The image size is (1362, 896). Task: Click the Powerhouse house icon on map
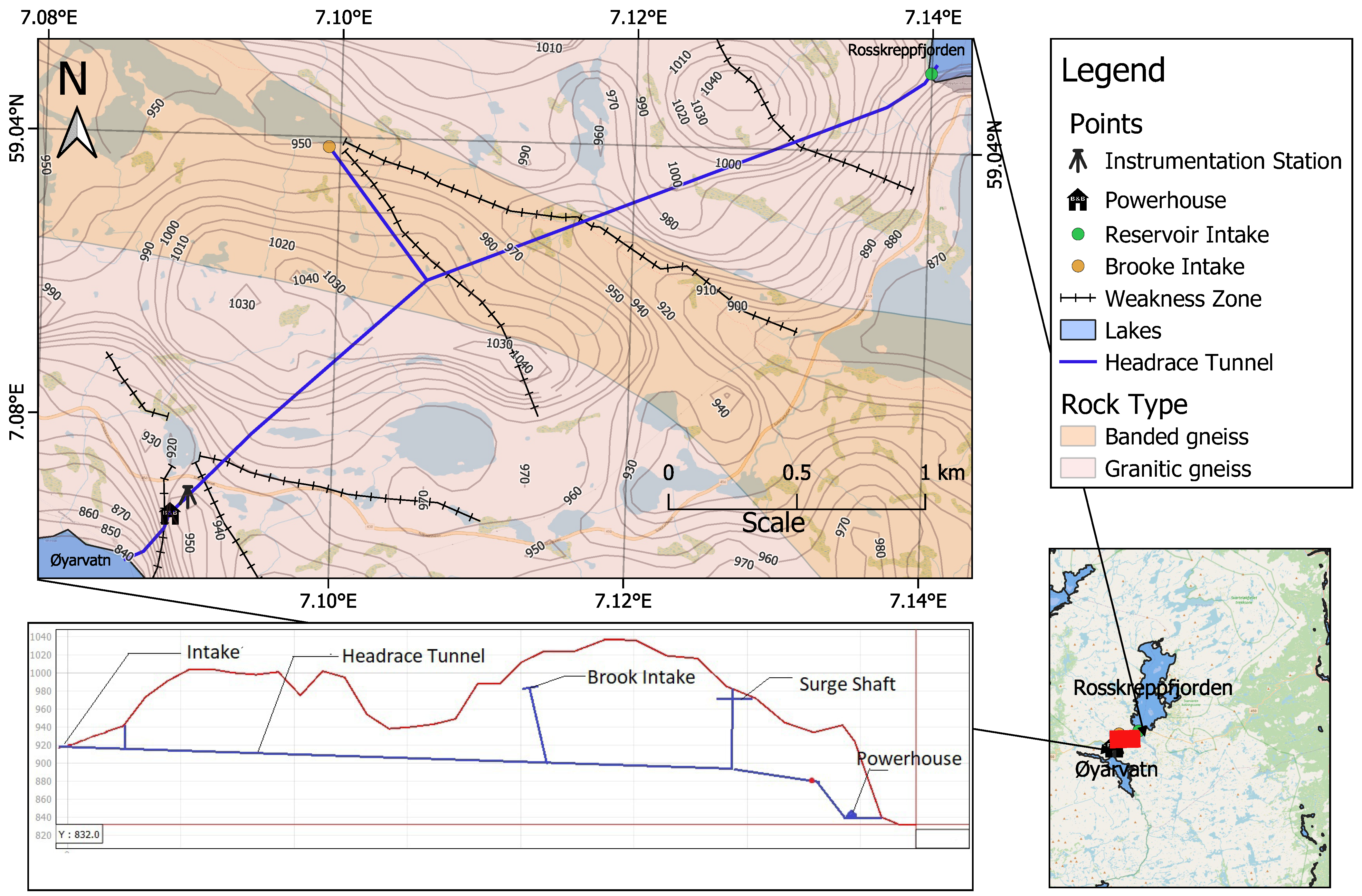pyautogui.click(x=169, y=514)
